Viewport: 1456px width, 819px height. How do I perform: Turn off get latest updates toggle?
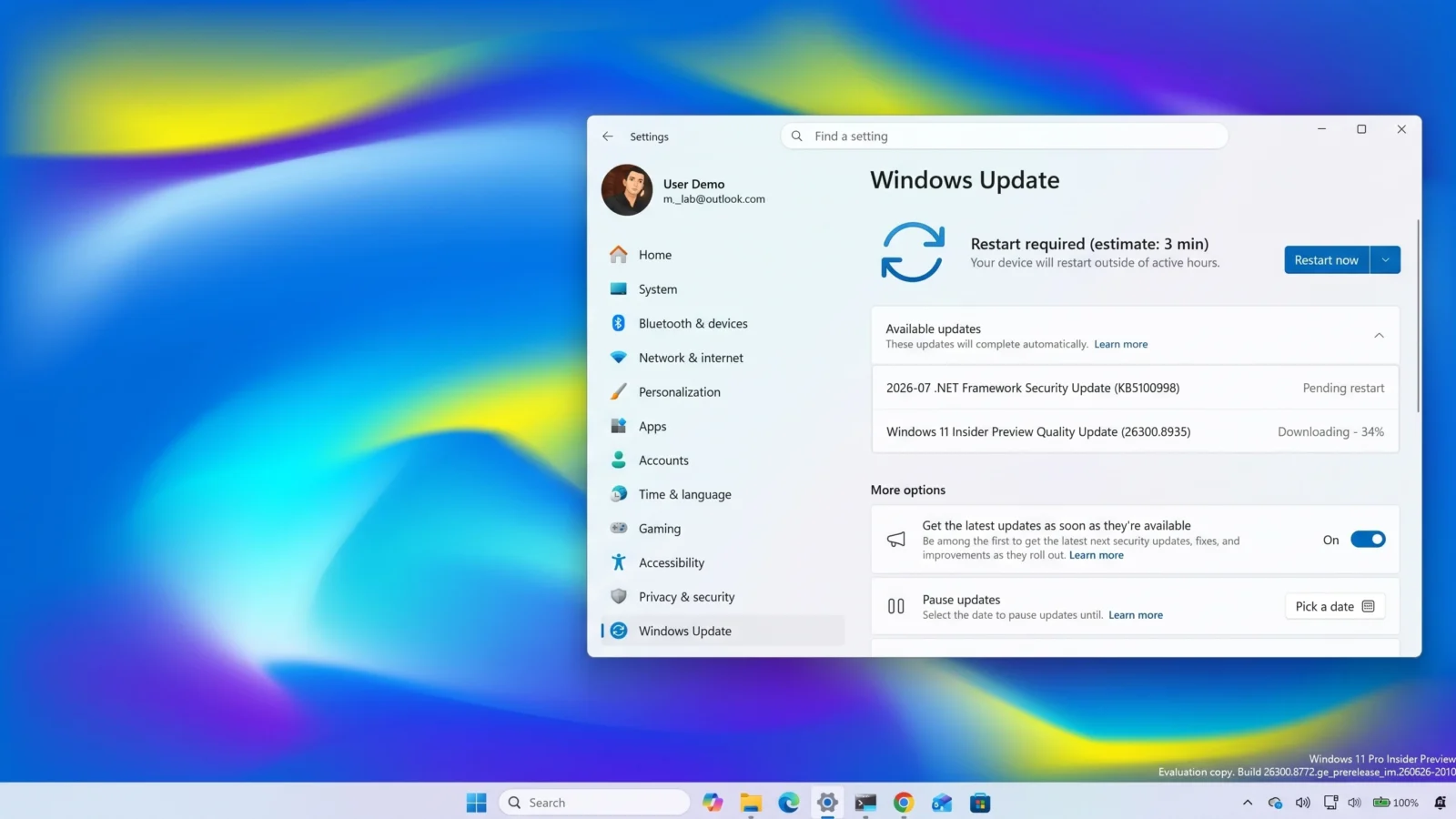[1368, 540]
